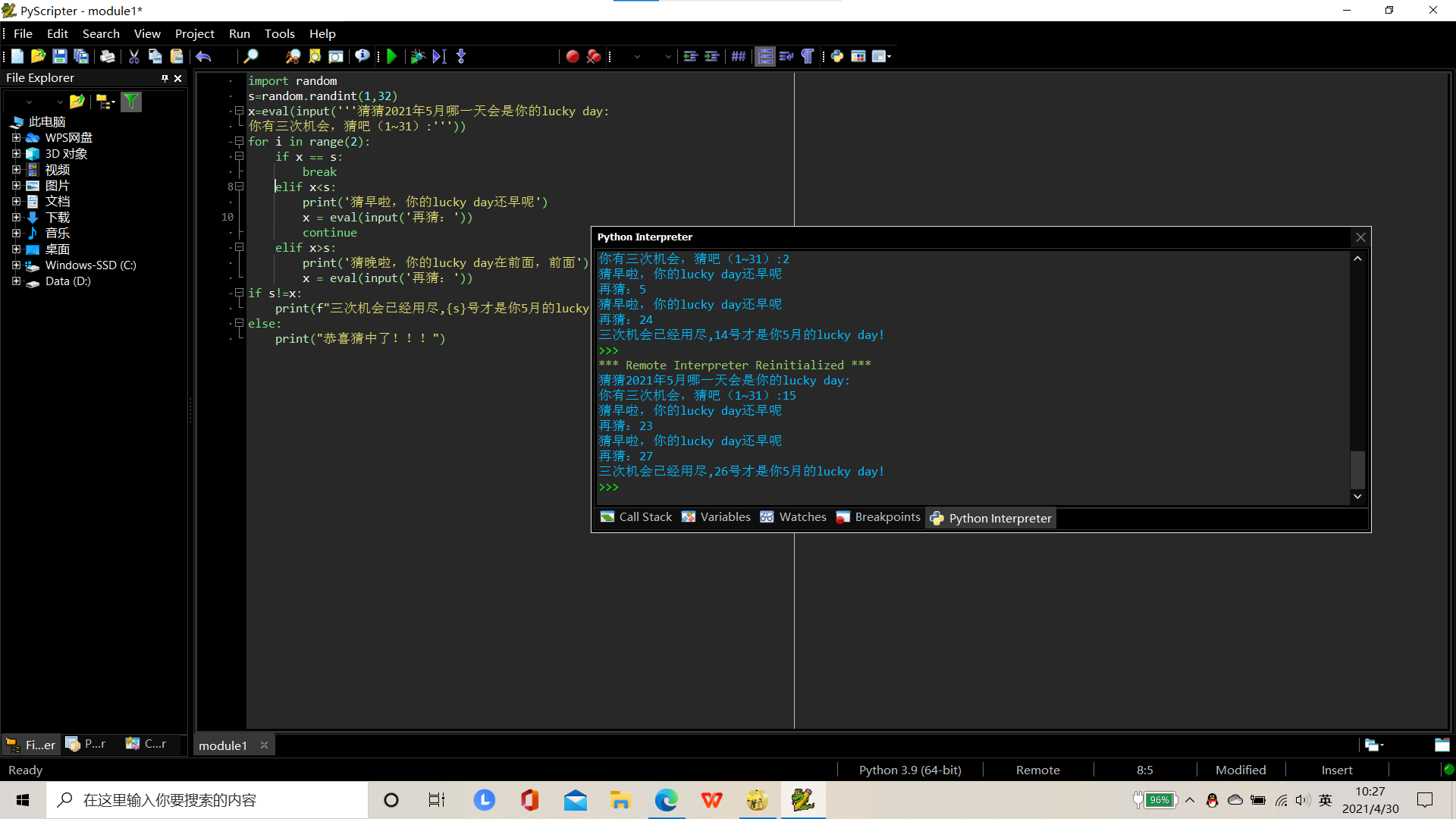Expand the Windows-SSD (C:) tree node
The image size is (1456, 819).
(16, 265)
